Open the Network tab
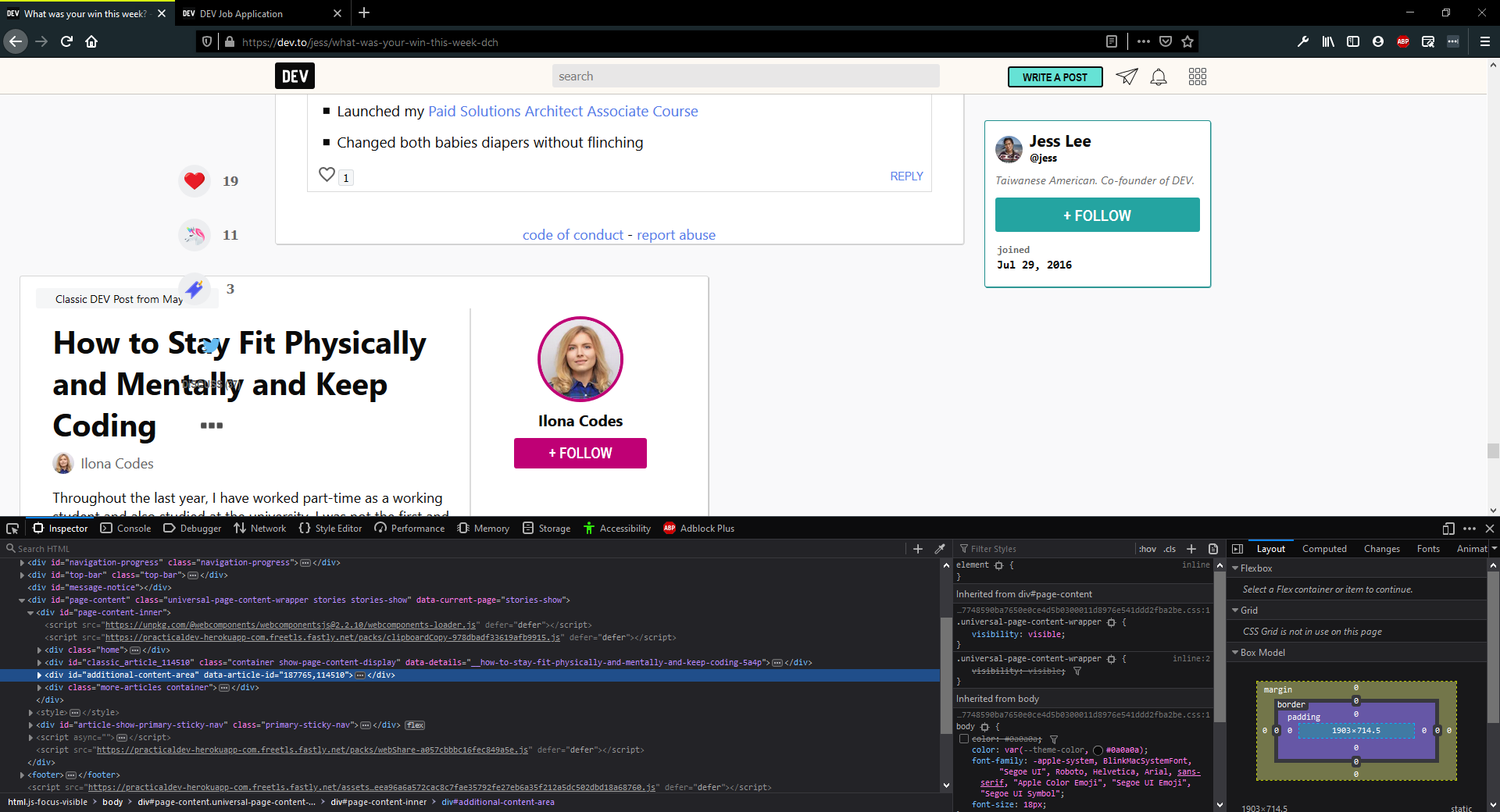1500x812 pixels. [261, 529]
